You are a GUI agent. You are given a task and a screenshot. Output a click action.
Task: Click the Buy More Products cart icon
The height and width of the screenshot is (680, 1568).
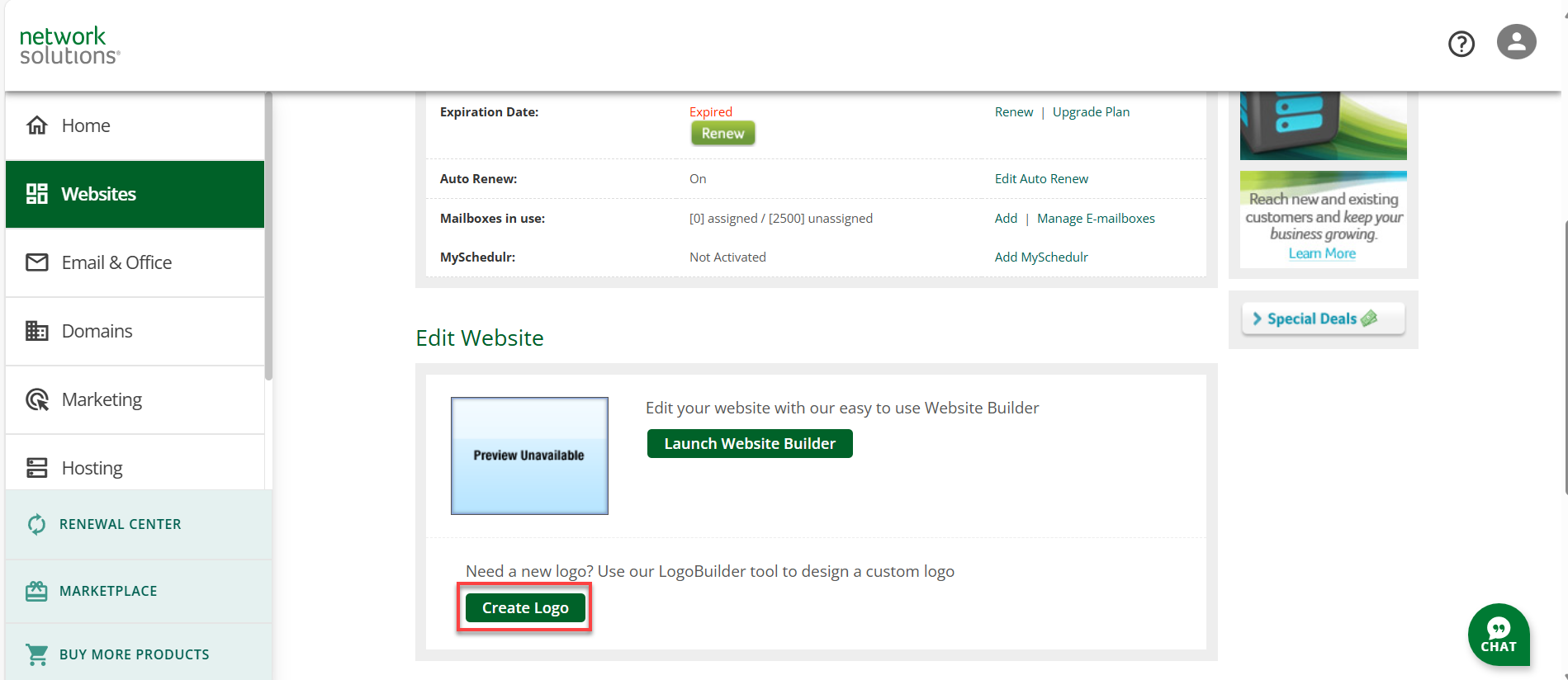pos(36,654)
